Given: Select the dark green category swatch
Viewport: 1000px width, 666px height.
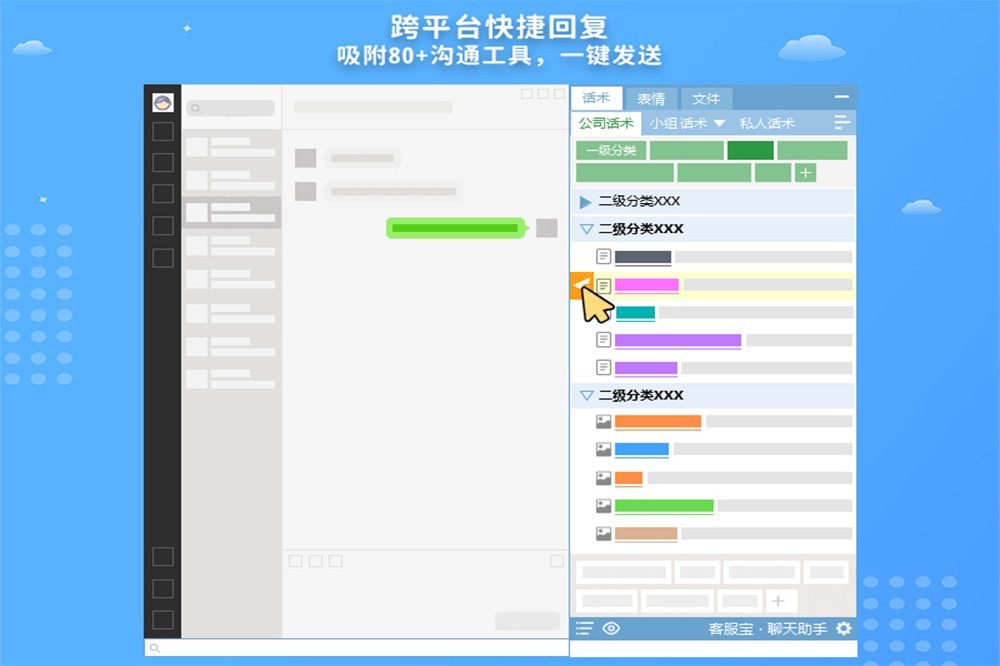Looking at the screenshot, I should [x=750, y=150].
